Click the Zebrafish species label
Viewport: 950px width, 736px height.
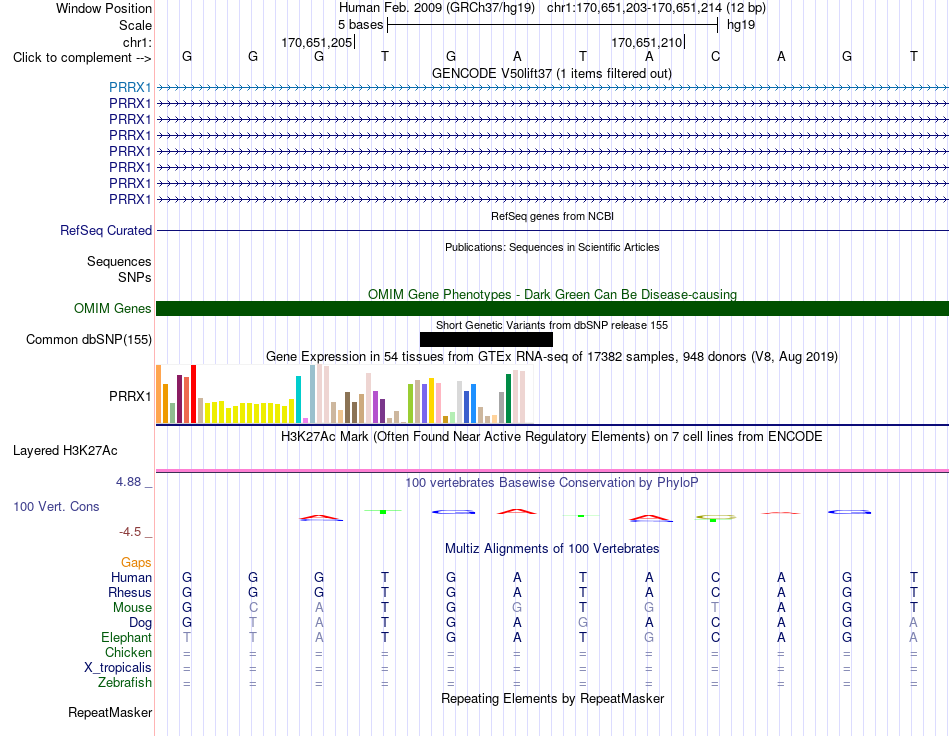(125, 682)
